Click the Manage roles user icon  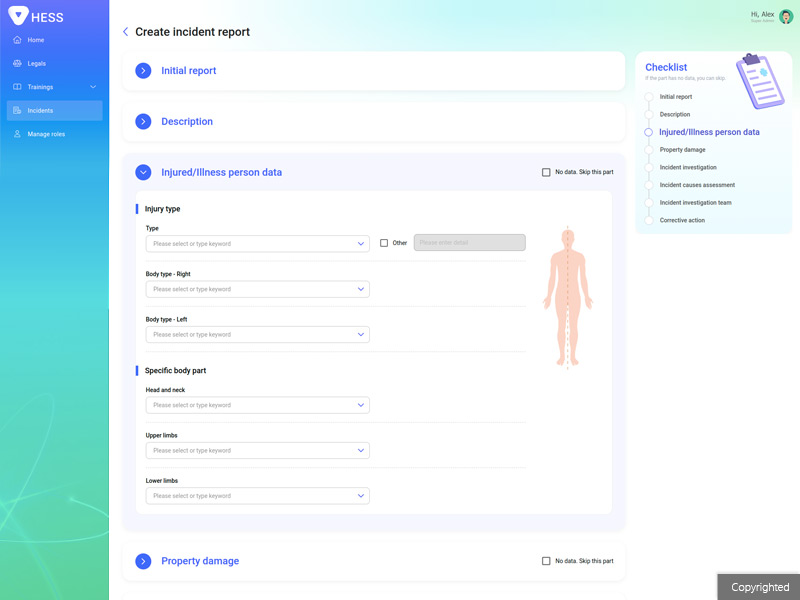pyautogui.click(x=17, y=134)
